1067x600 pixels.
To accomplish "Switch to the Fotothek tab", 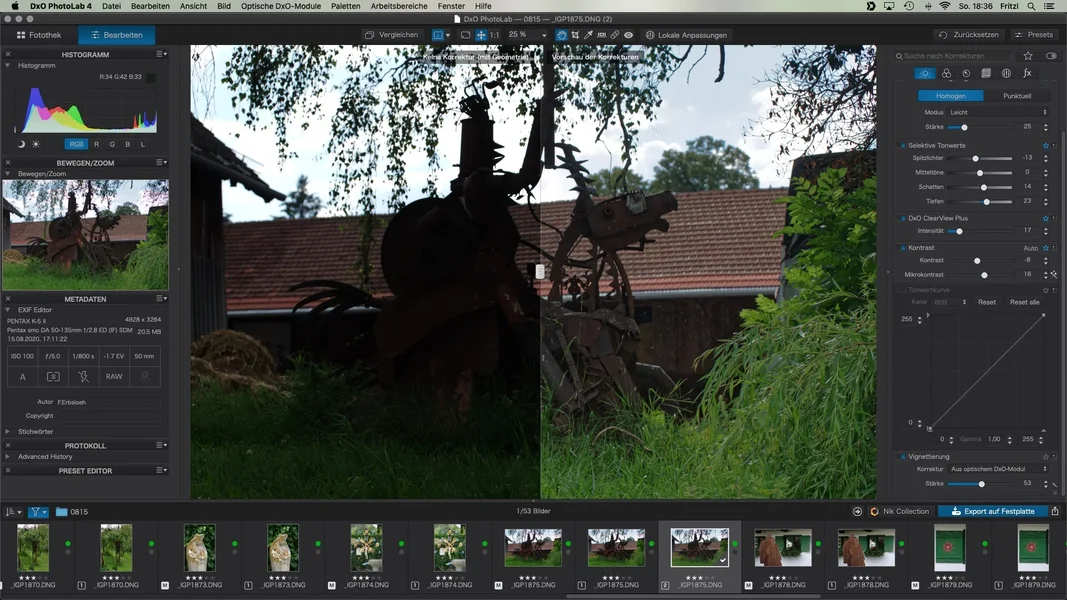I will pos(39,35).
